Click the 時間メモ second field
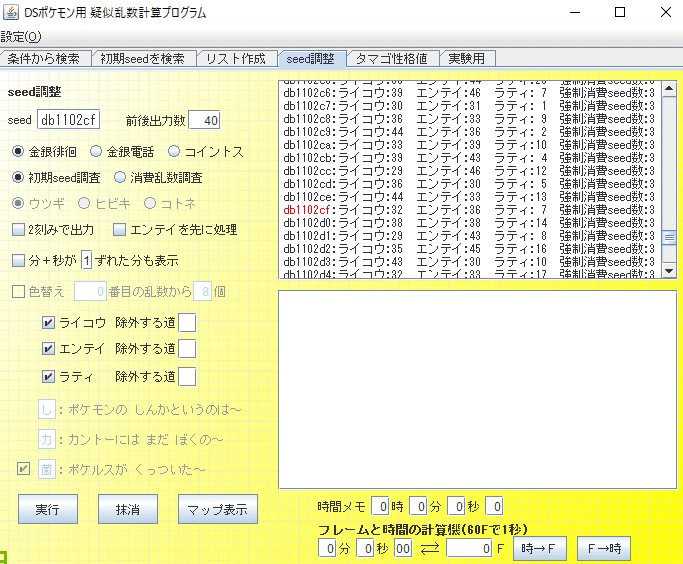The width and height of the screenshot is (683, 564). coord(456,506)
